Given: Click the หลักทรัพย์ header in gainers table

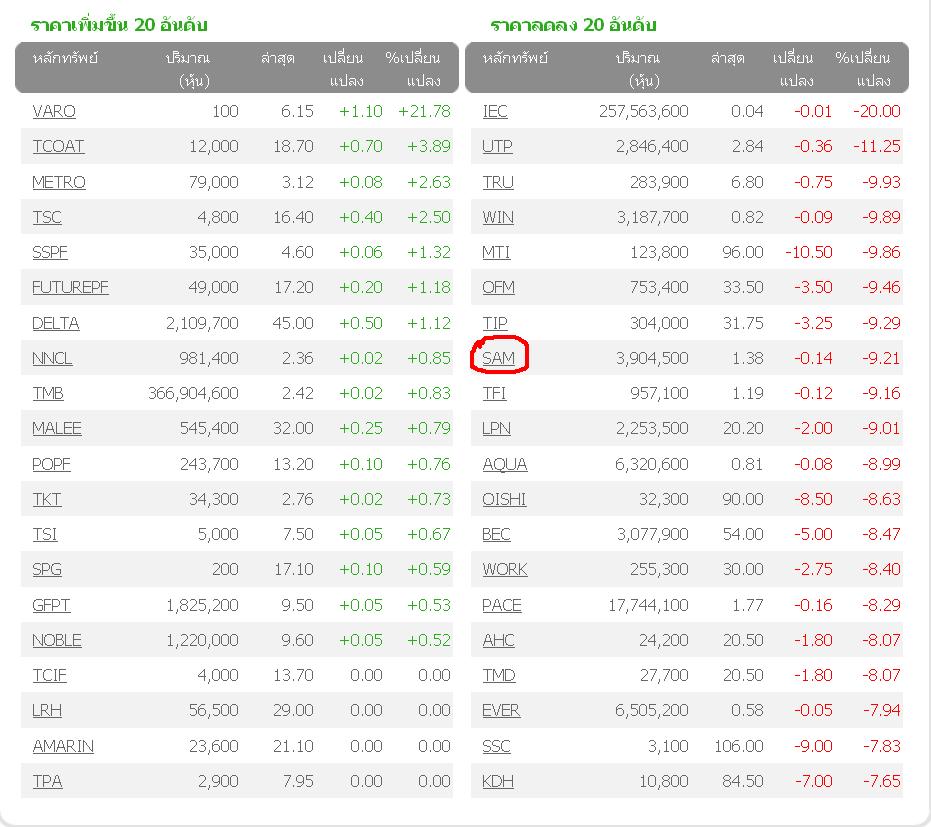Looking at the screenshot, I should point(65,58).
